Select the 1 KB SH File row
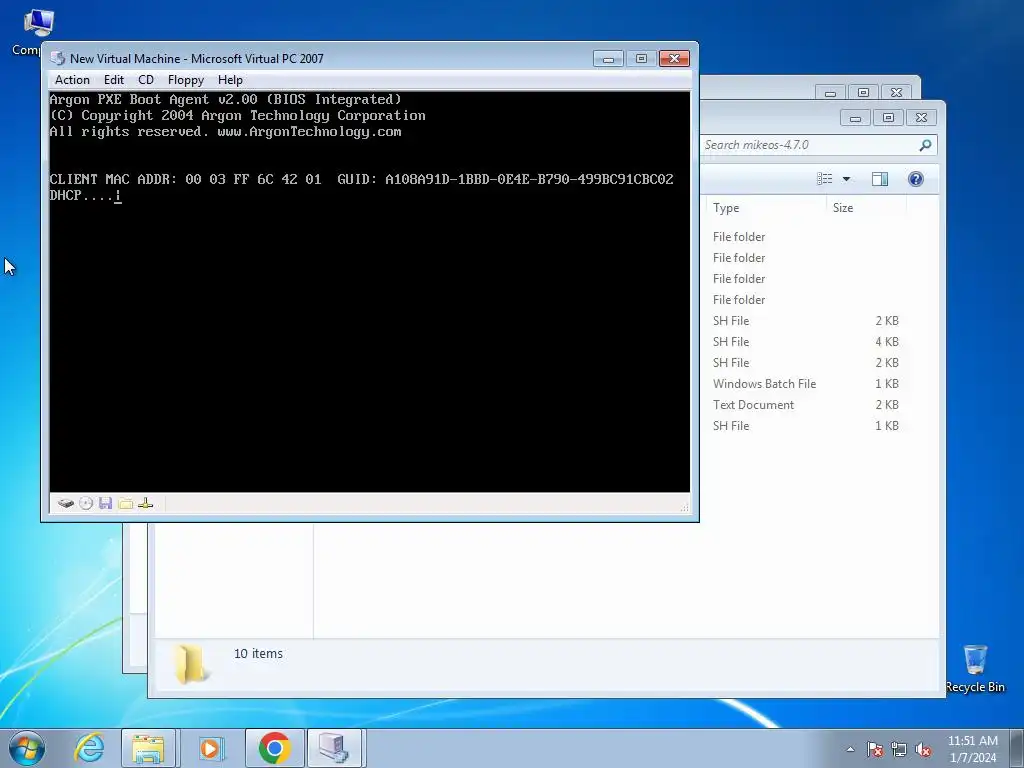The image size is (1024, 768). [x=806, y=426]
